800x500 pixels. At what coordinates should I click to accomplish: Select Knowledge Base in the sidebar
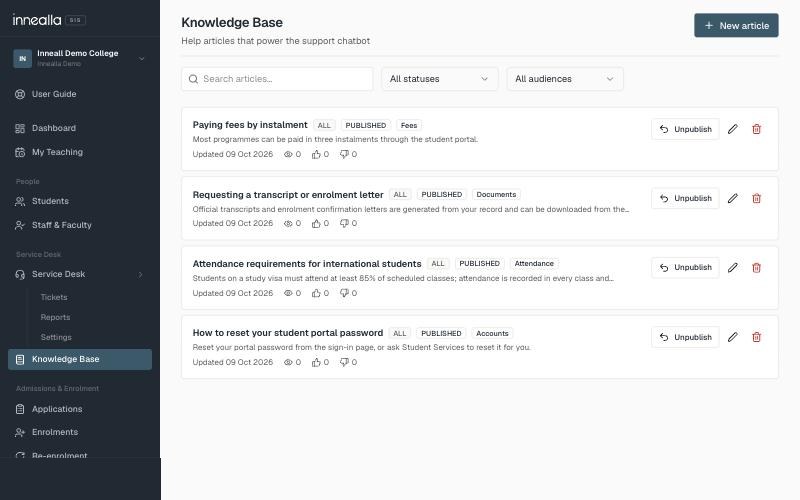80,359
